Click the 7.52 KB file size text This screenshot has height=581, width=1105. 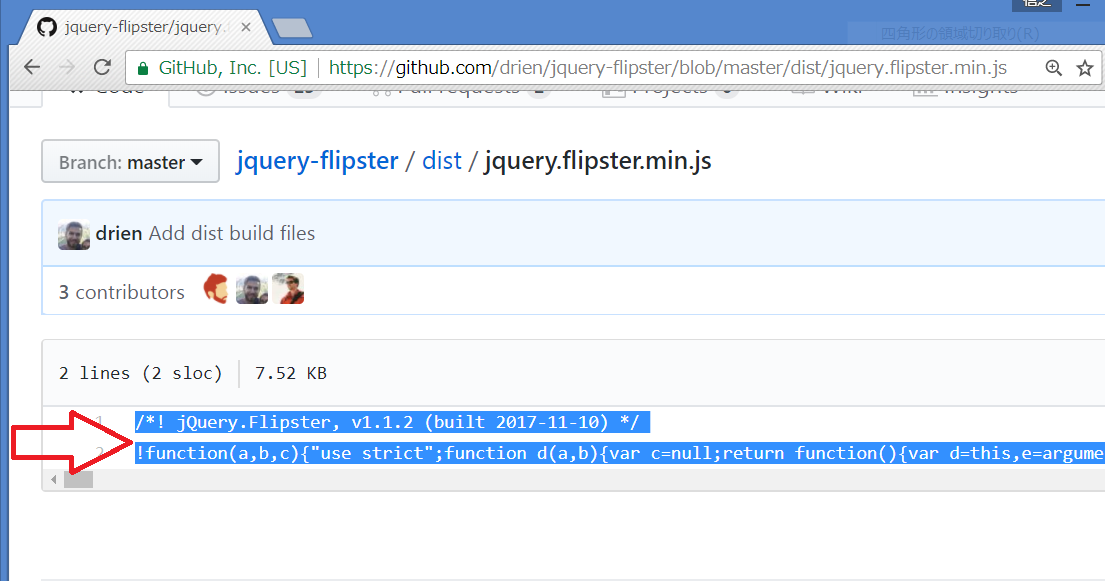tap(290, 373)
